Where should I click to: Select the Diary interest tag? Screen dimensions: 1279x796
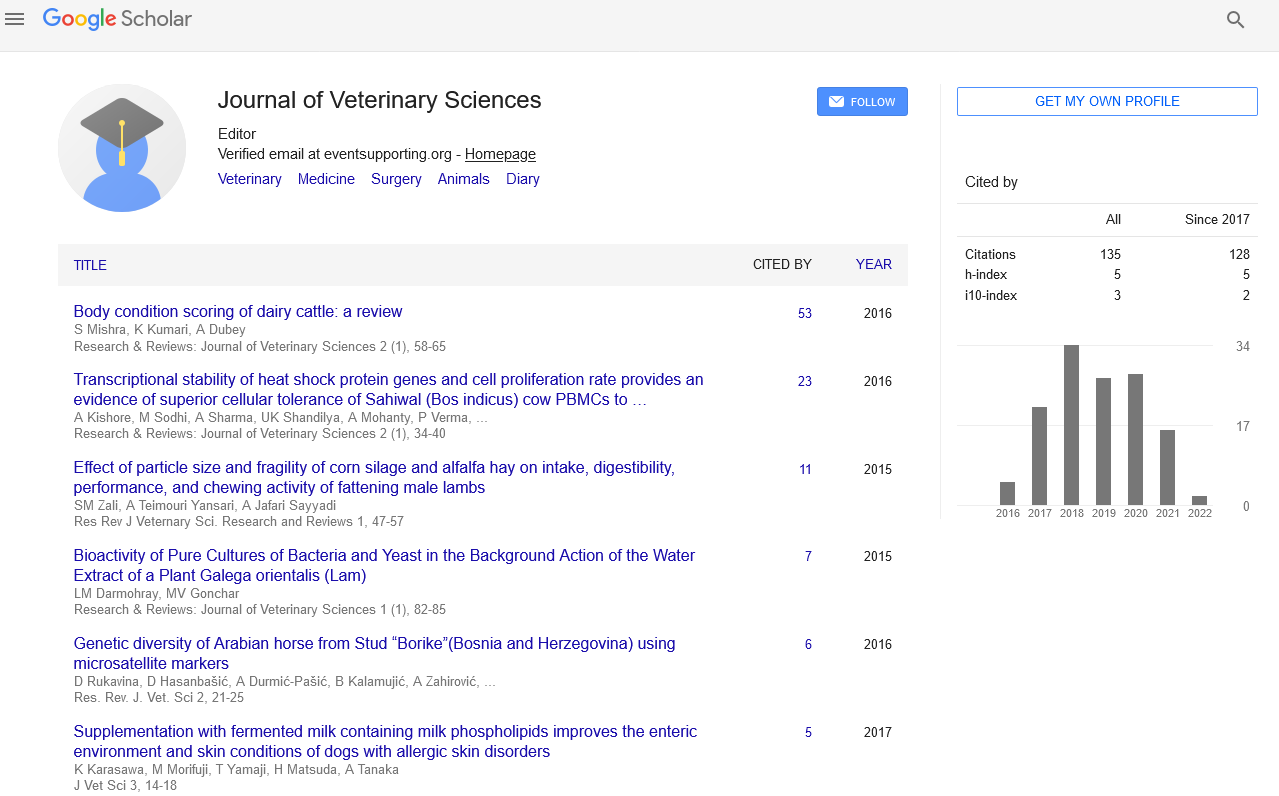[522, 179]
